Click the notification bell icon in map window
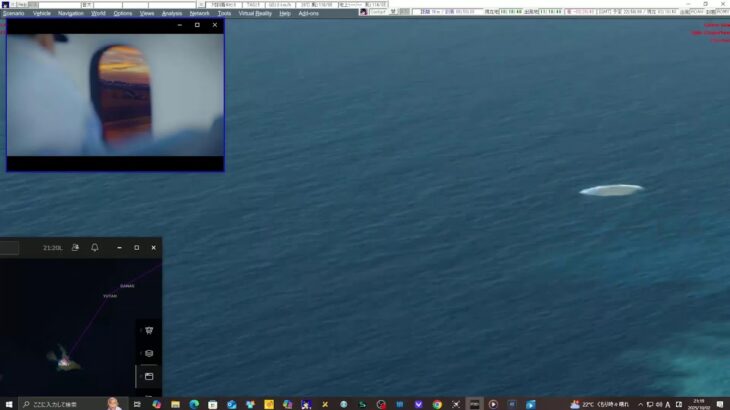This screenshot has width=730, height=410. click(x=95, y=247)
